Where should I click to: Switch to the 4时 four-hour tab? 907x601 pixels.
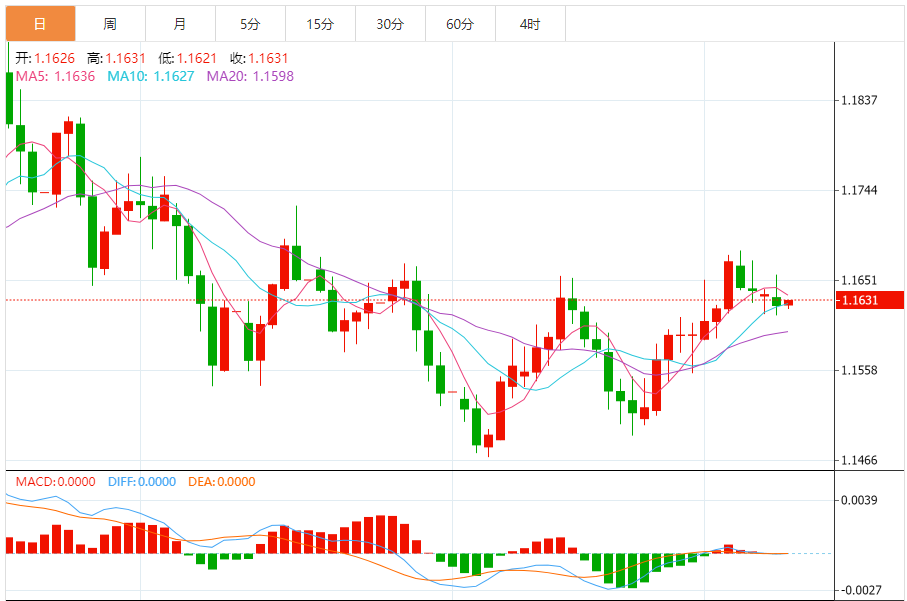click(x=530, y=23)
